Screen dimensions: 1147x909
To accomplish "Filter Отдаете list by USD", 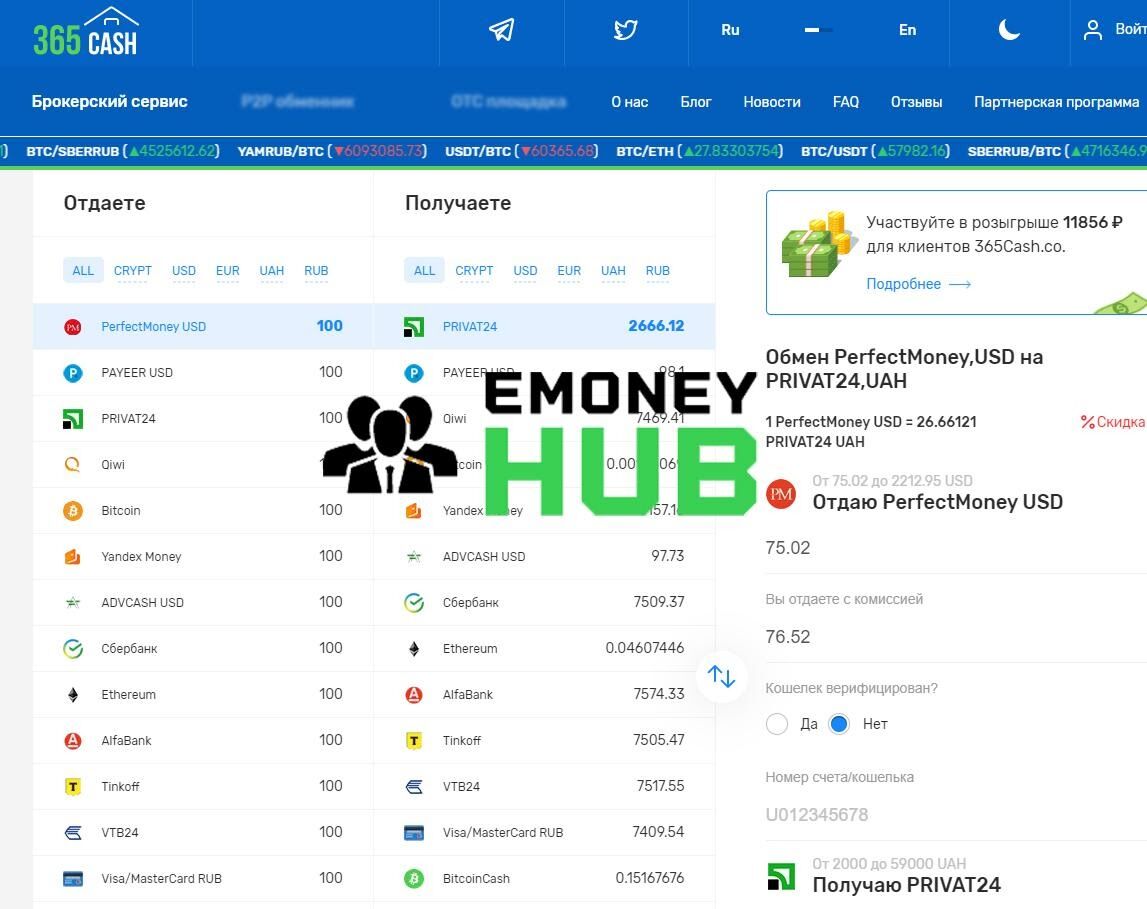I will pyautogui.click(x=184, y=271).
